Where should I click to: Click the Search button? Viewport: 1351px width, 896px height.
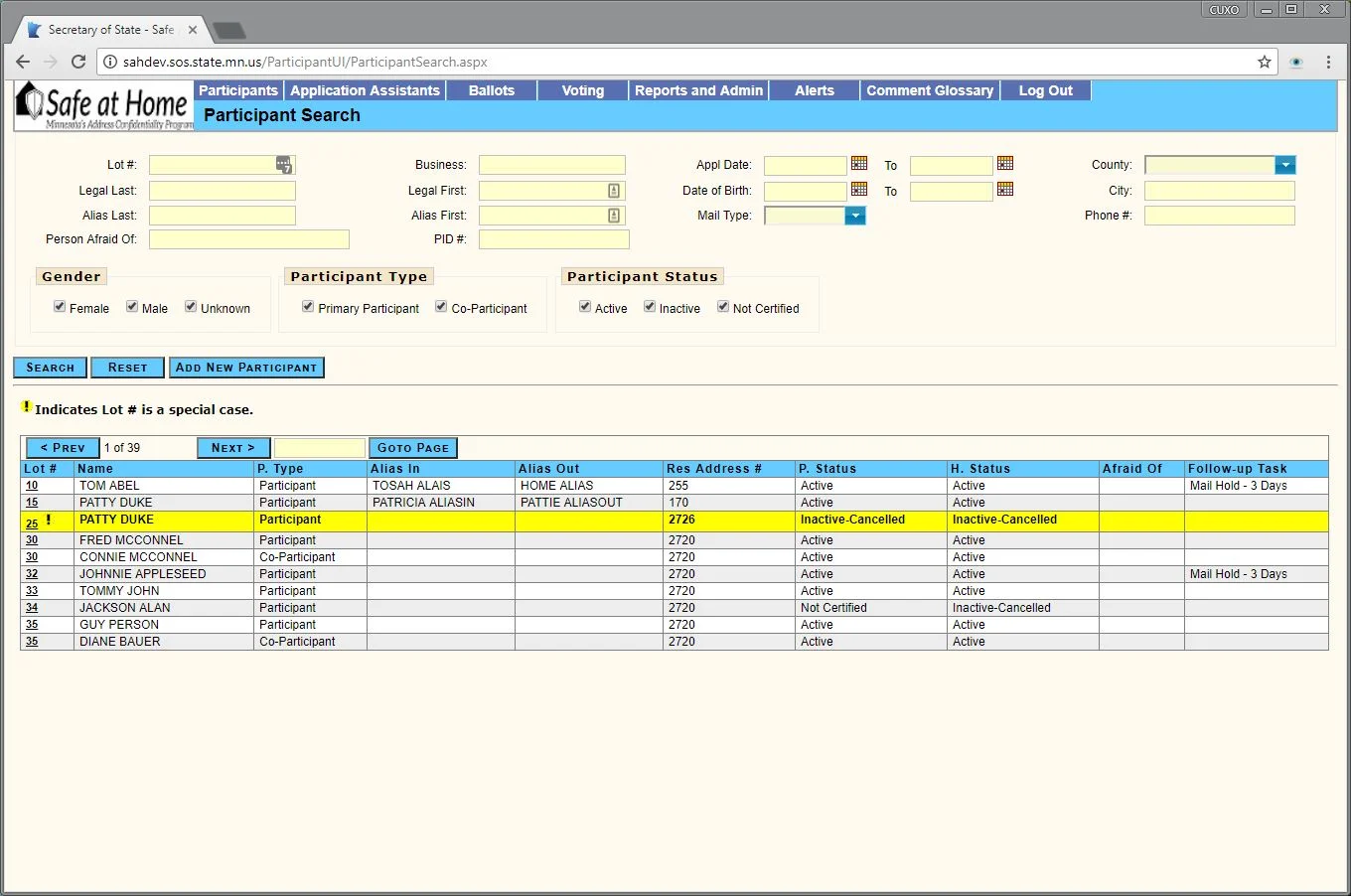coord(51,368)
